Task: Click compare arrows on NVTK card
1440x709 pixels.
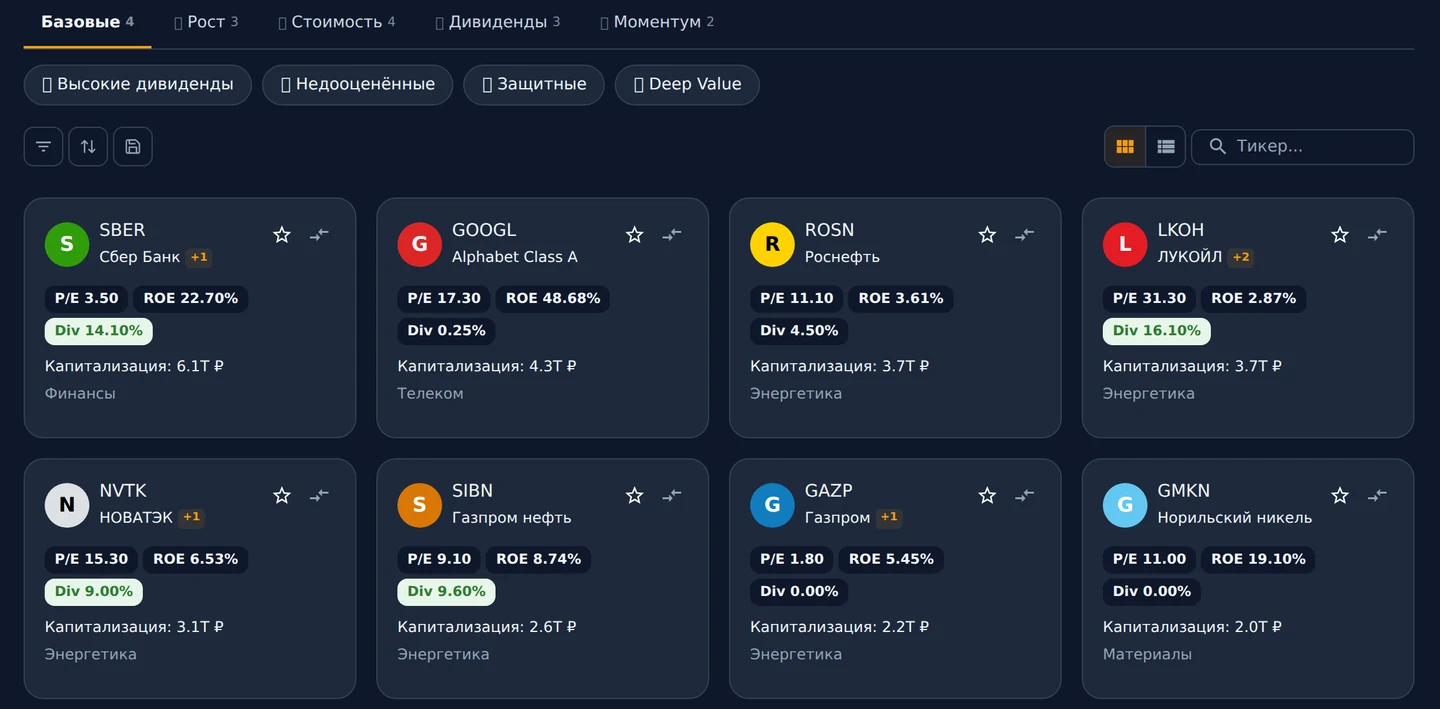Action: [x=319, y=496]
